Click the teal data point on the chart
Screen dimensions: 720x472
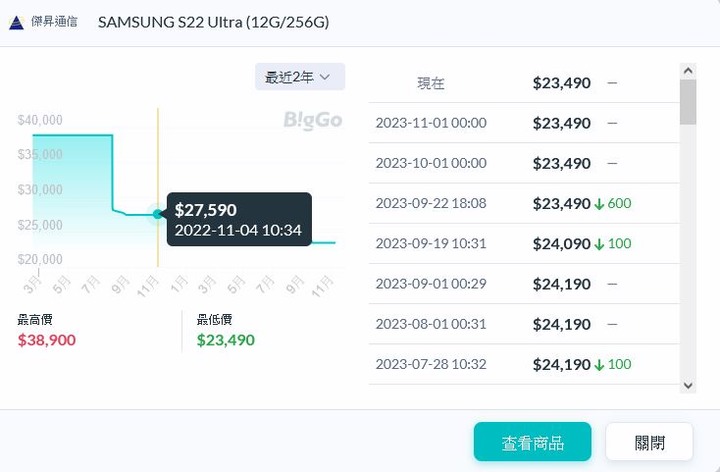(158, 214)
